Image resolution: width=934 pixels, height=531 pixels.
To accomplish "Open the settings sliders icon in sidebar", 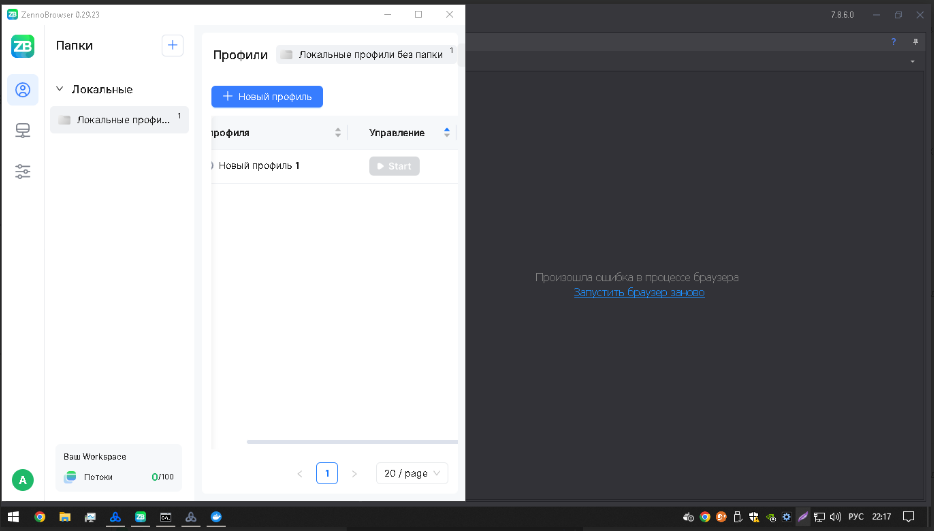I will click(x=23, y=172).
